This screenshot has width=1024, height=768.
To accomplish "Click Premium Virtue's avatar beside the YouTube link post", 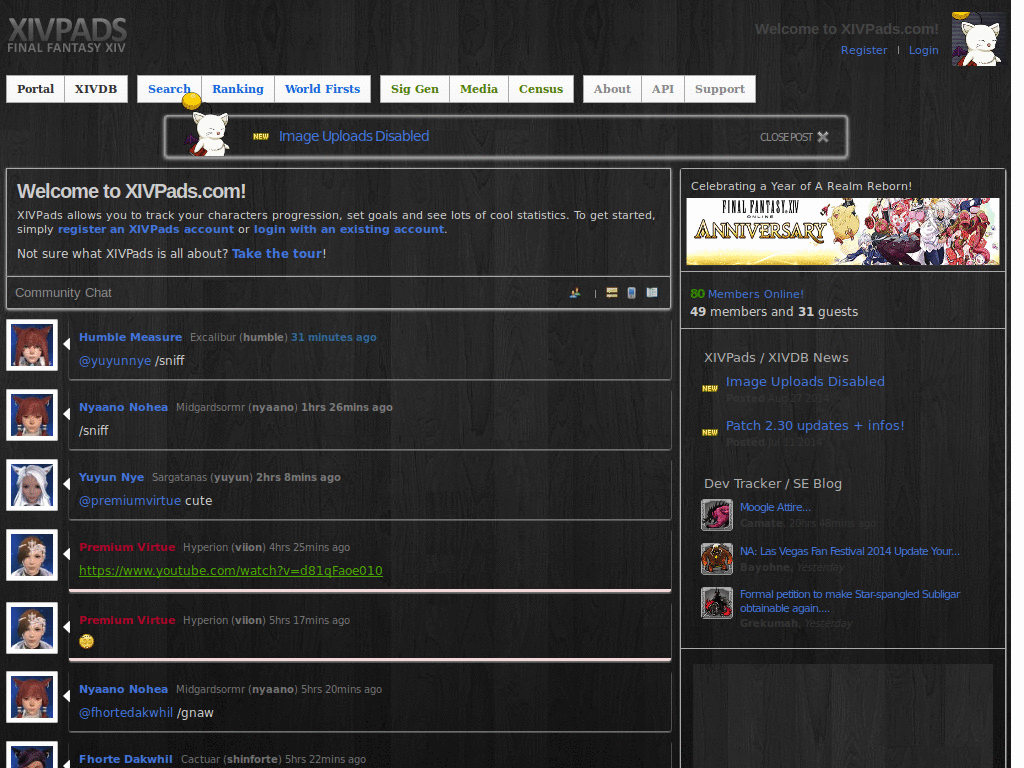I will tap(32, 555).
